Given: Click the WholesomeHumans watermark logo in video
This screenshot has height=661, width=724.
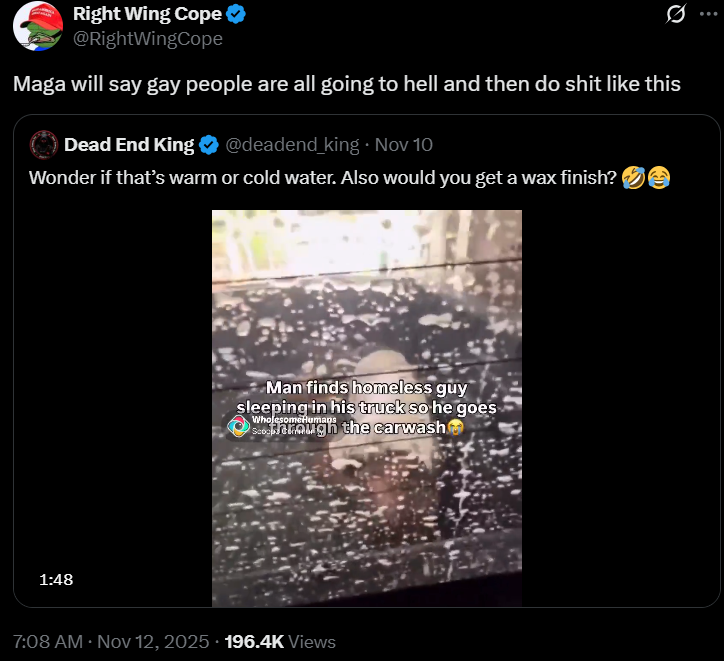Looking at the screenshot, I should pos(239,426).
